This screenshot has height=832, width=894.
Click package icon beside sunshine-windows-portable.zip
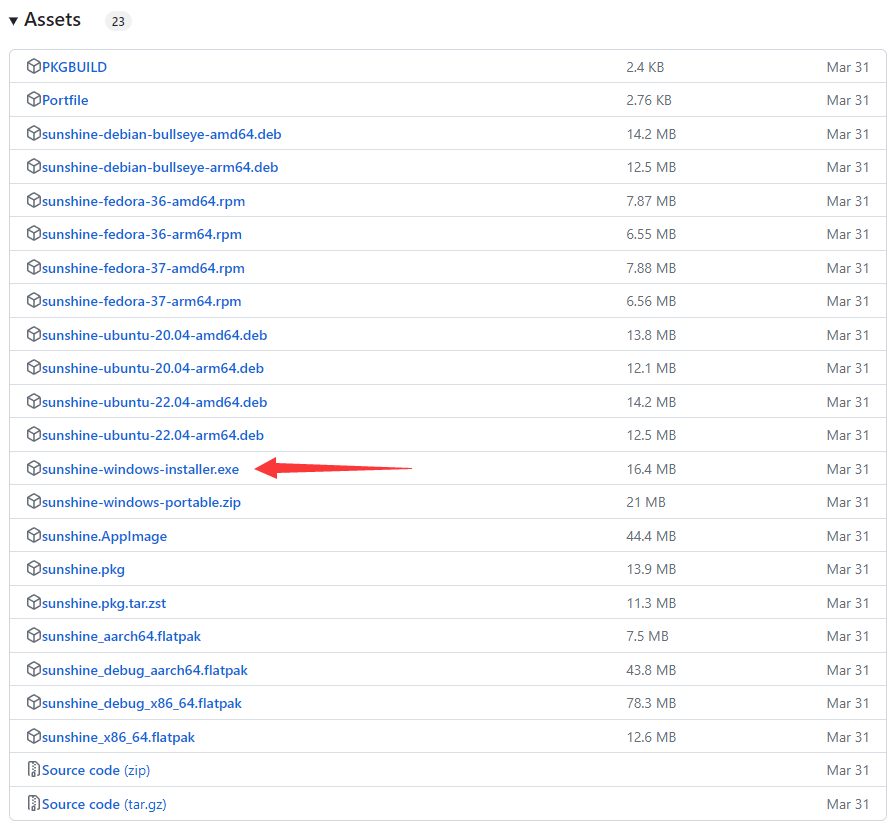pos(34,502)
